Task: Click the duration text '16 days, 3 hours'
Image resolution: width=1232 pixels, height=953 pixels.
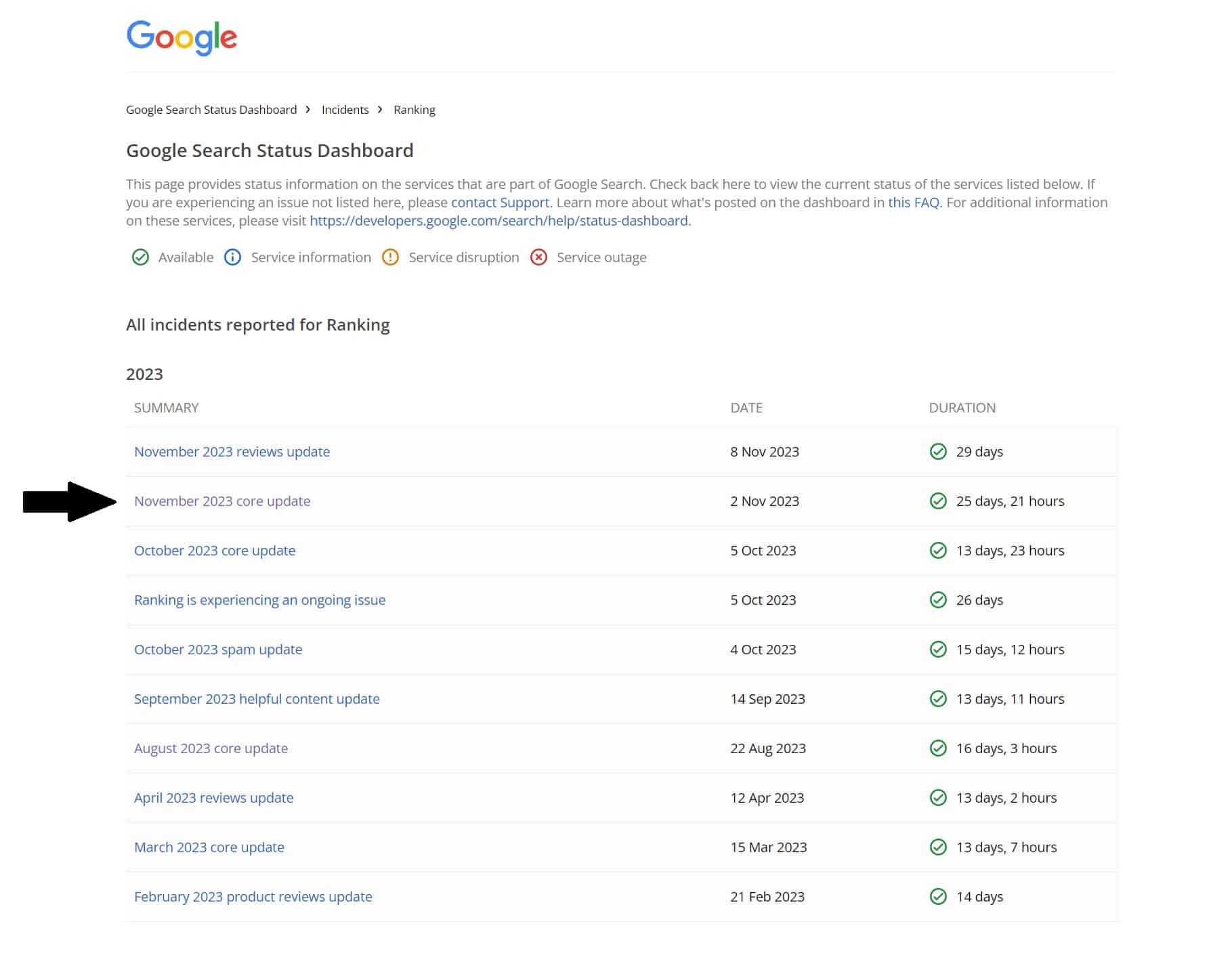Action: click(x=1006, y=748)
